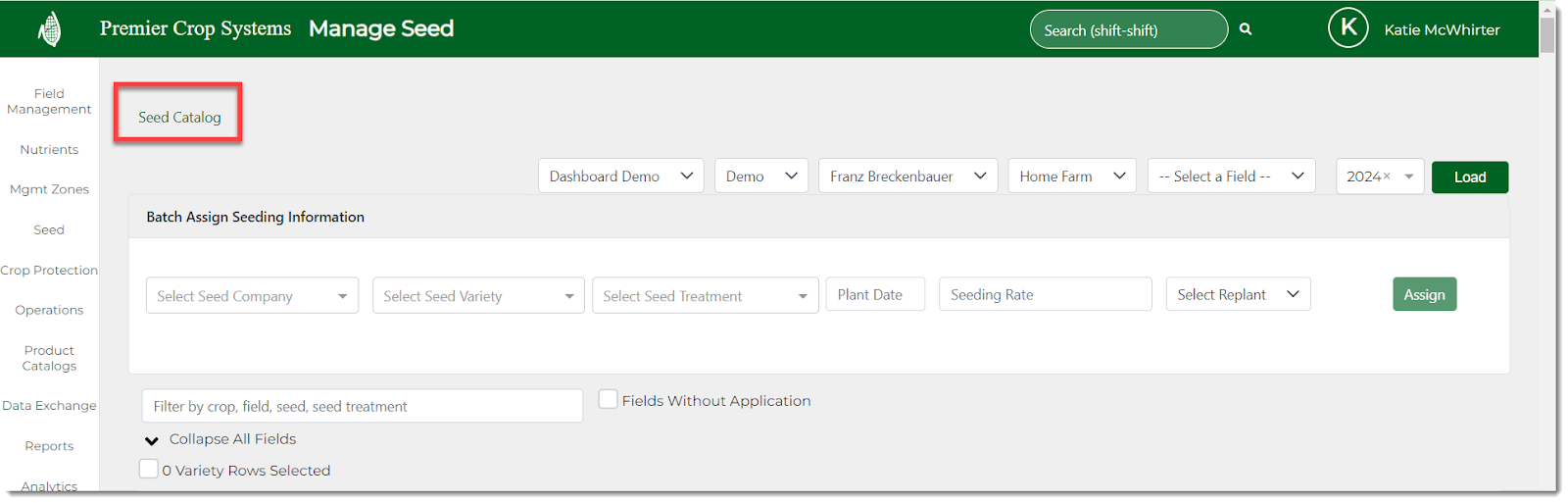Open the Demo dropdown

coord(761,176)
